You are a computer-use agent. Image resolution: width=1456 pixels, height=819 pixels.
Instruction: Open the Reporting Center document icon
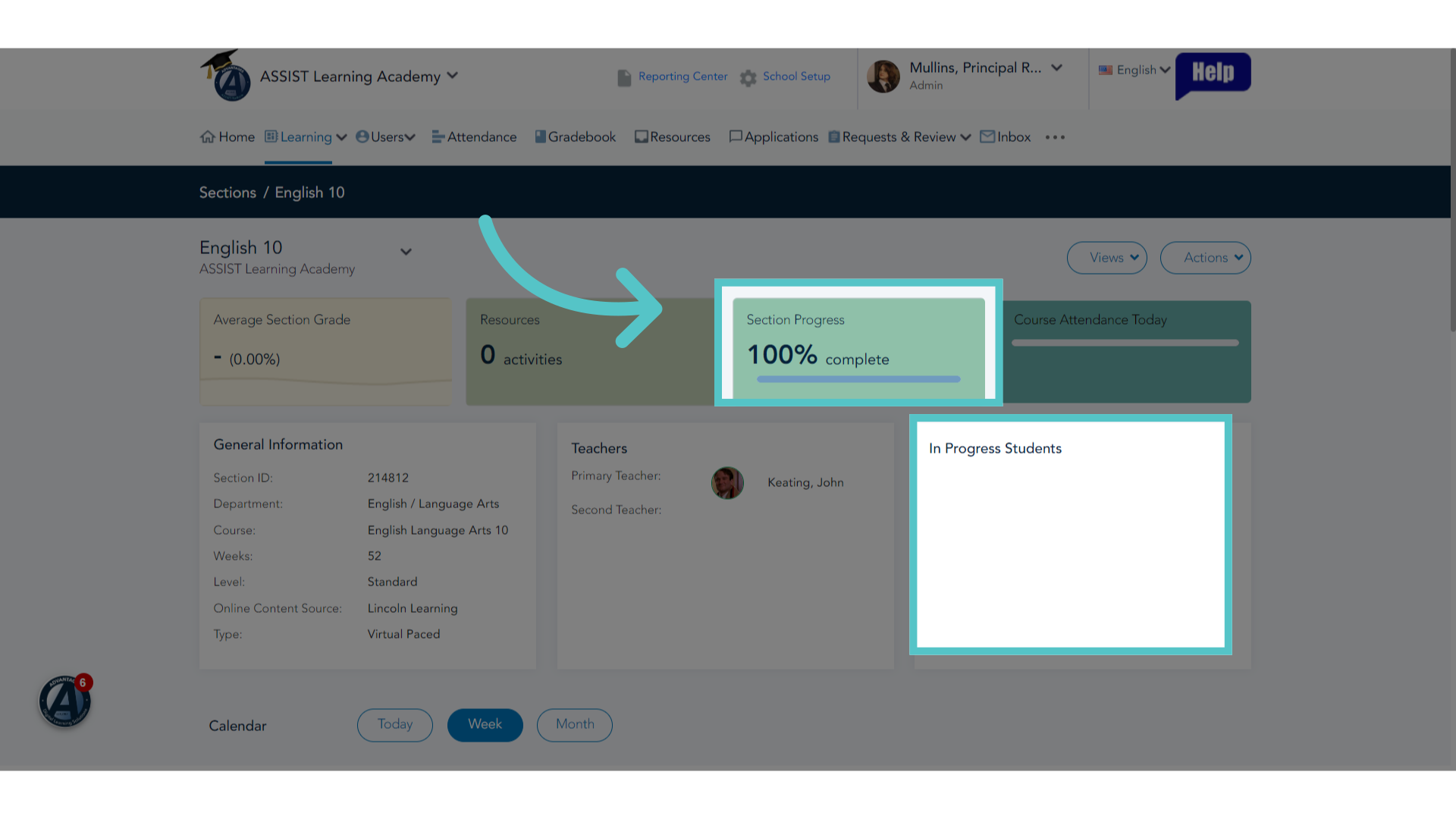[x=624, y=77]
